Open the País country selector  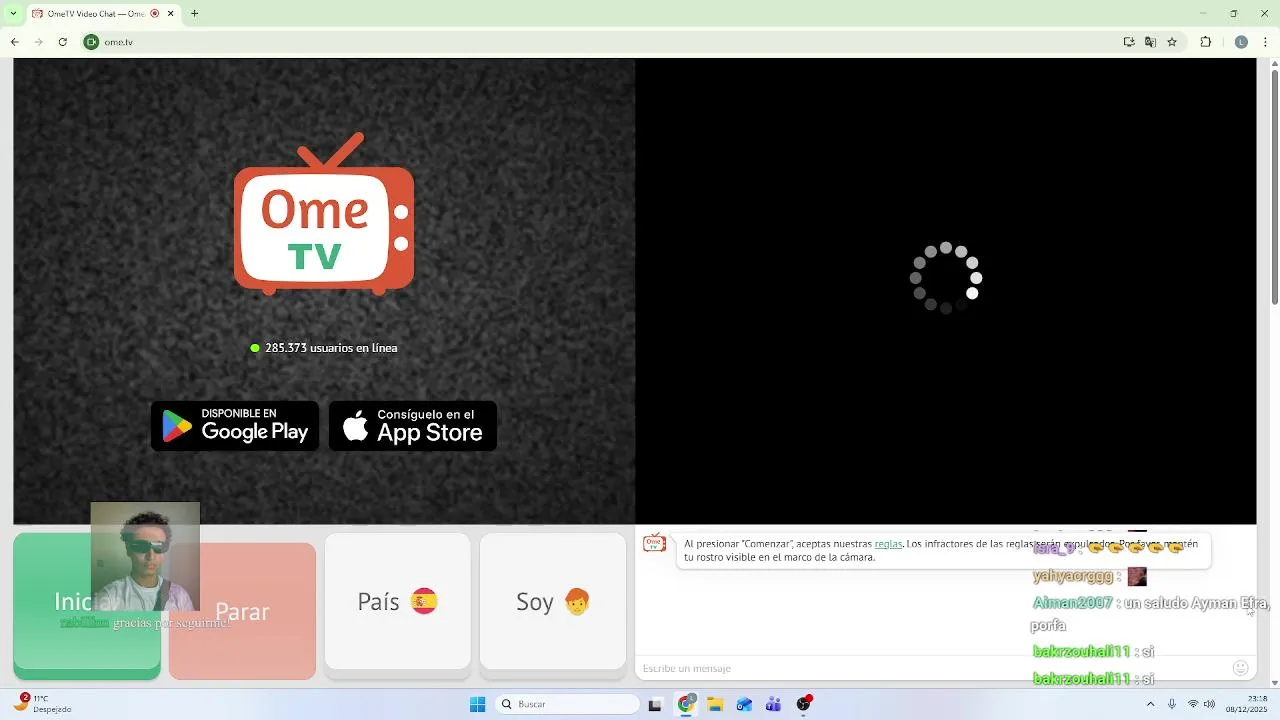click(x=398, y=602)
